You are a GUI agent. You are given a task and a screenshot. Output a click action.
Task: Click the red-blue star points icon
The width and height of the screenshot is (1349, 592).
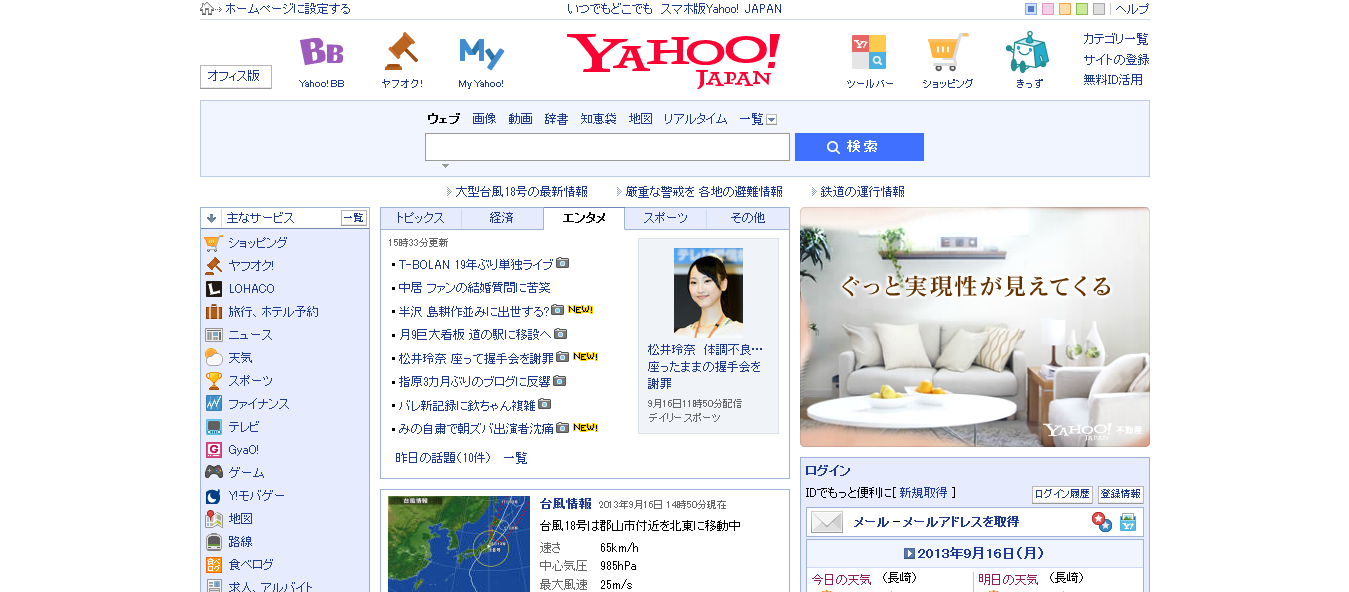[x=1101, y=521]
